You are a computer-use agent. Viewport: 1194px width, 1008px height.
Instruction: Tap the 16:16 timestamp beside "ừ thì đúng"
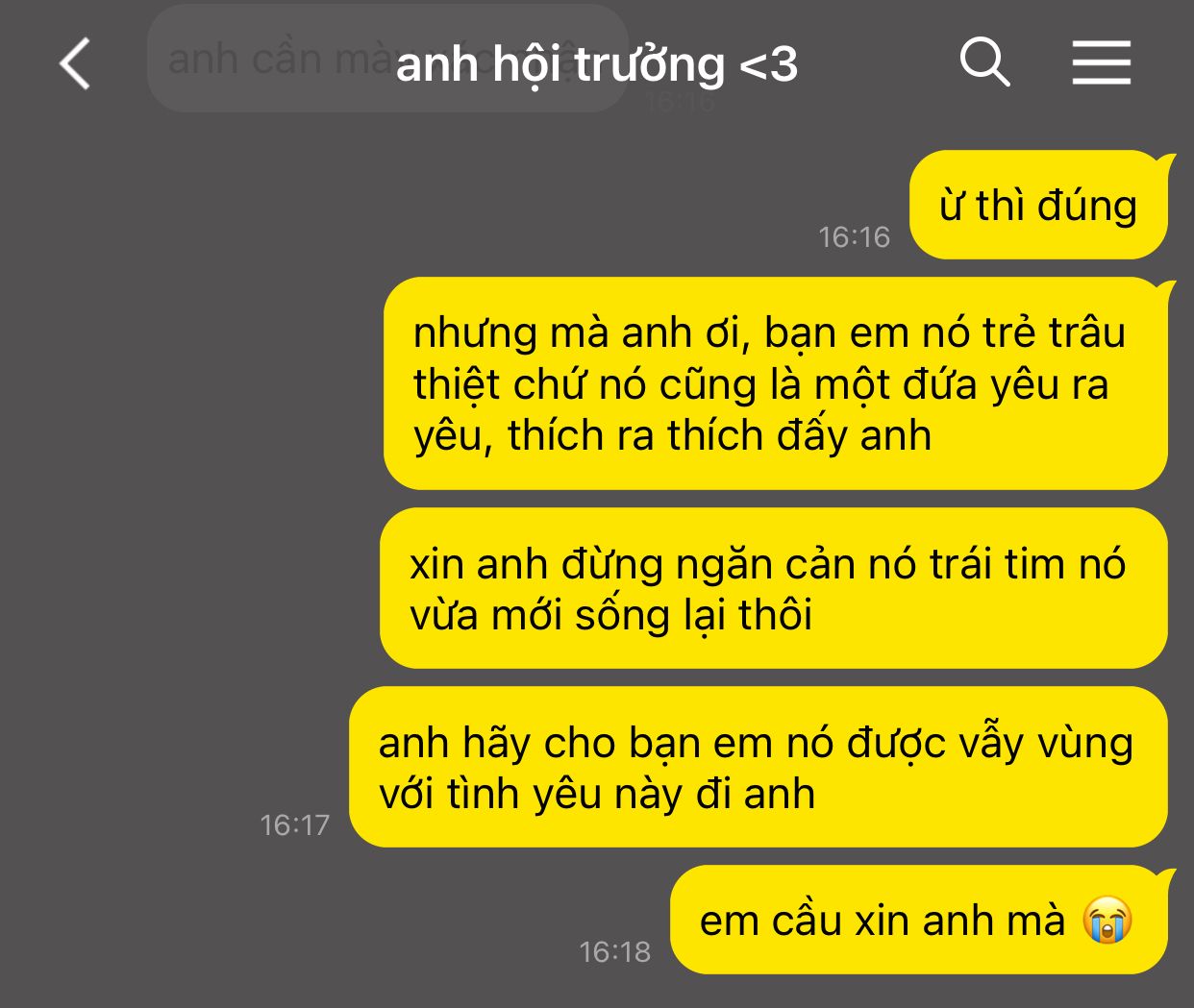pyautogui.click(x=854, y=236)
